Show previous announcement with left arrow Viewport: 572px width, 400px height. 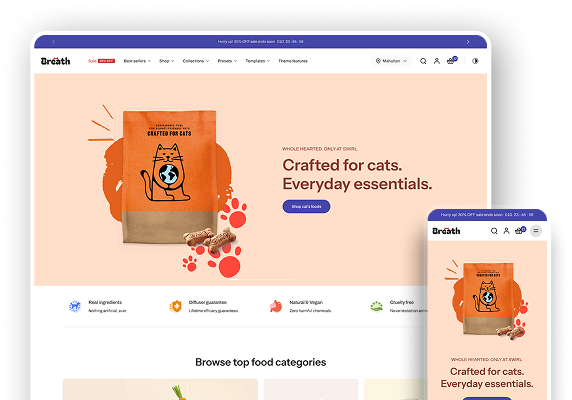point(53,42)
